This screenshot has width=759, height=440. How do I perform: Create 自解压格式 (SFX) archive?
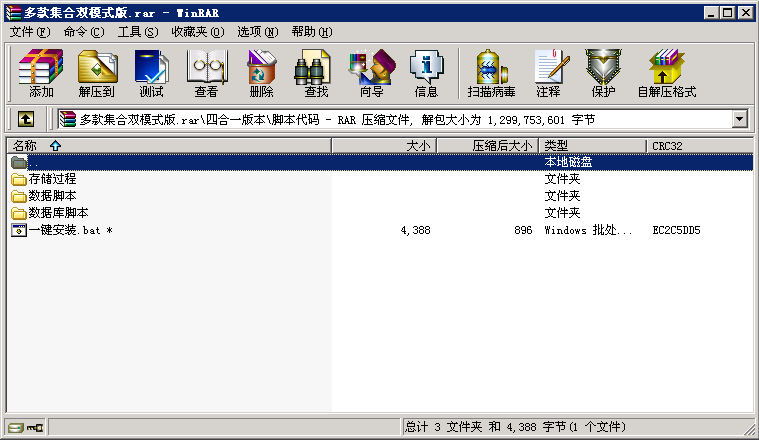click(x=666, y=73)
